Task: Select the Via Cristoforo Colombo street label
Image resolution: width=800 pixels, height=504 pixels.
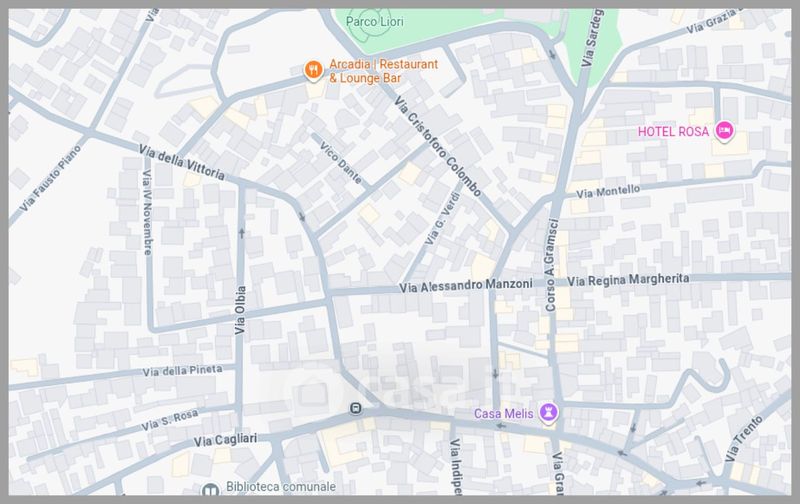Action: coord(438,147)
